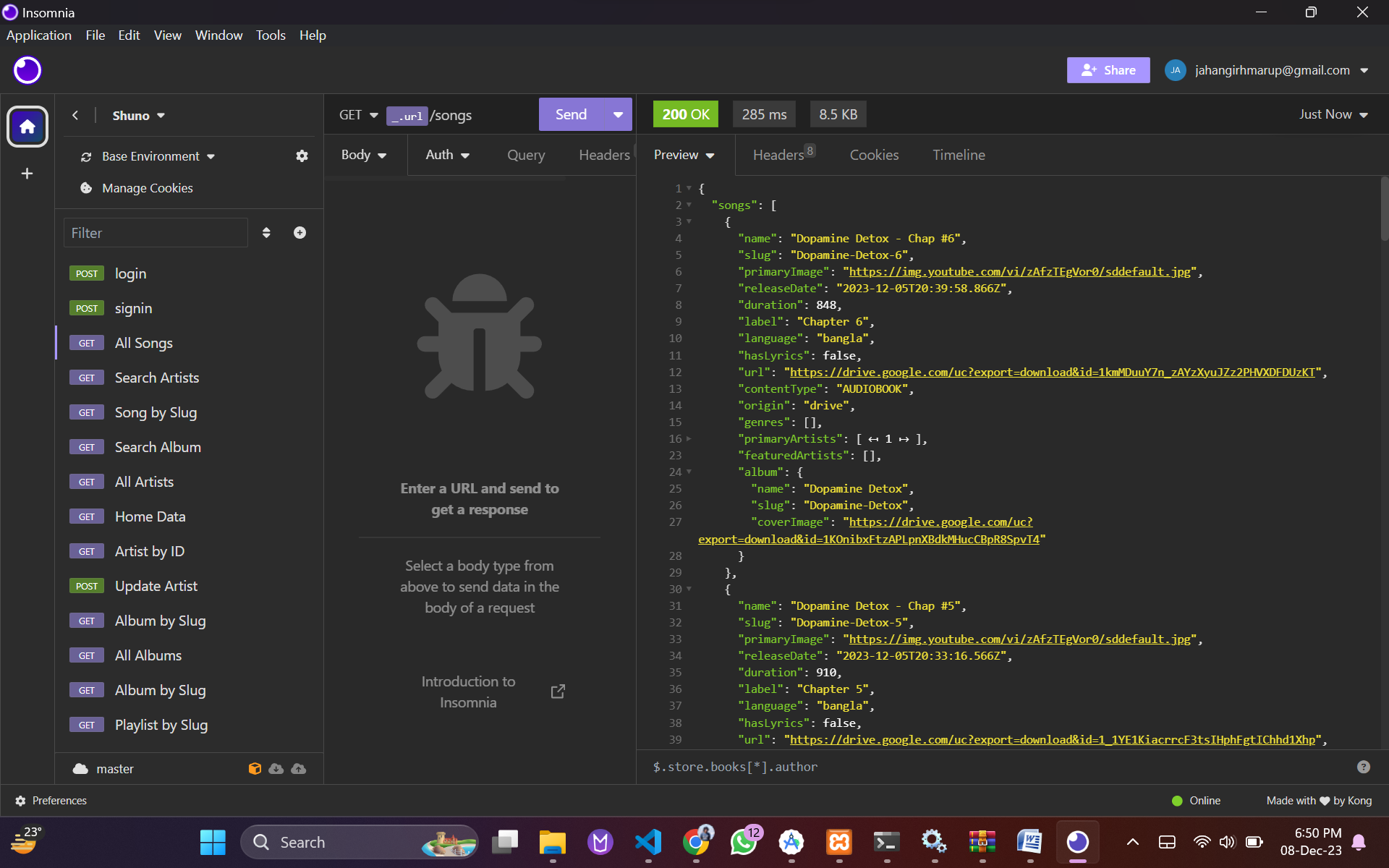Click the cloud push upload icon
1389x868 pixels.
[298, 769]
